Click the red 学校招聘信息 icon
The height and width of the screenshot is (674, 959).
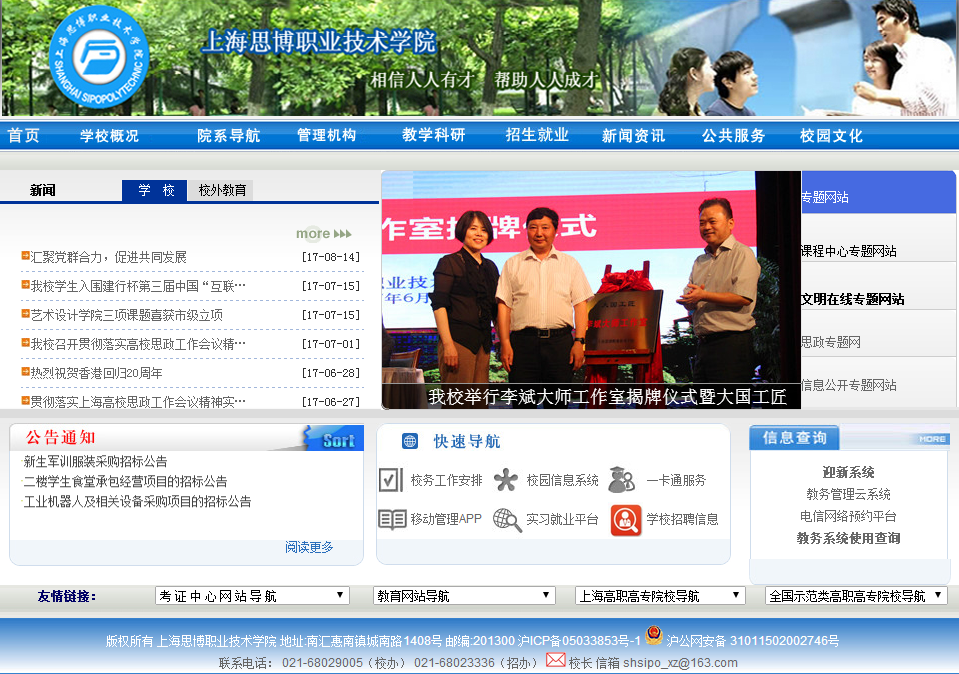(626, 520)
